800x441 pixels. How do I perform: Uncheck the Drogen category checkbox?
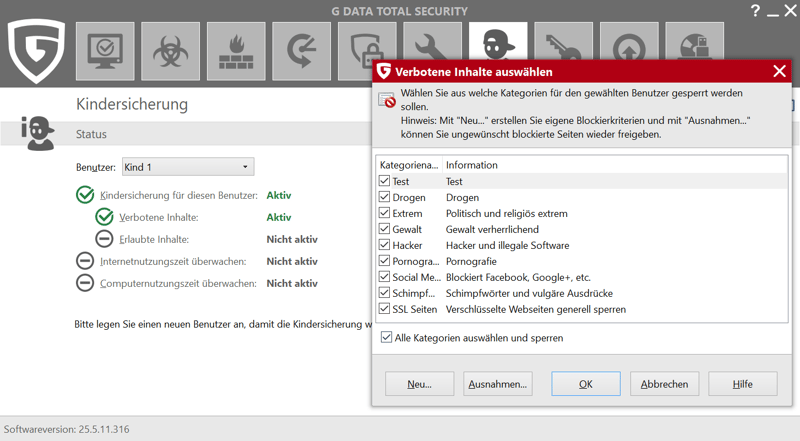click(x=384, y=197)
